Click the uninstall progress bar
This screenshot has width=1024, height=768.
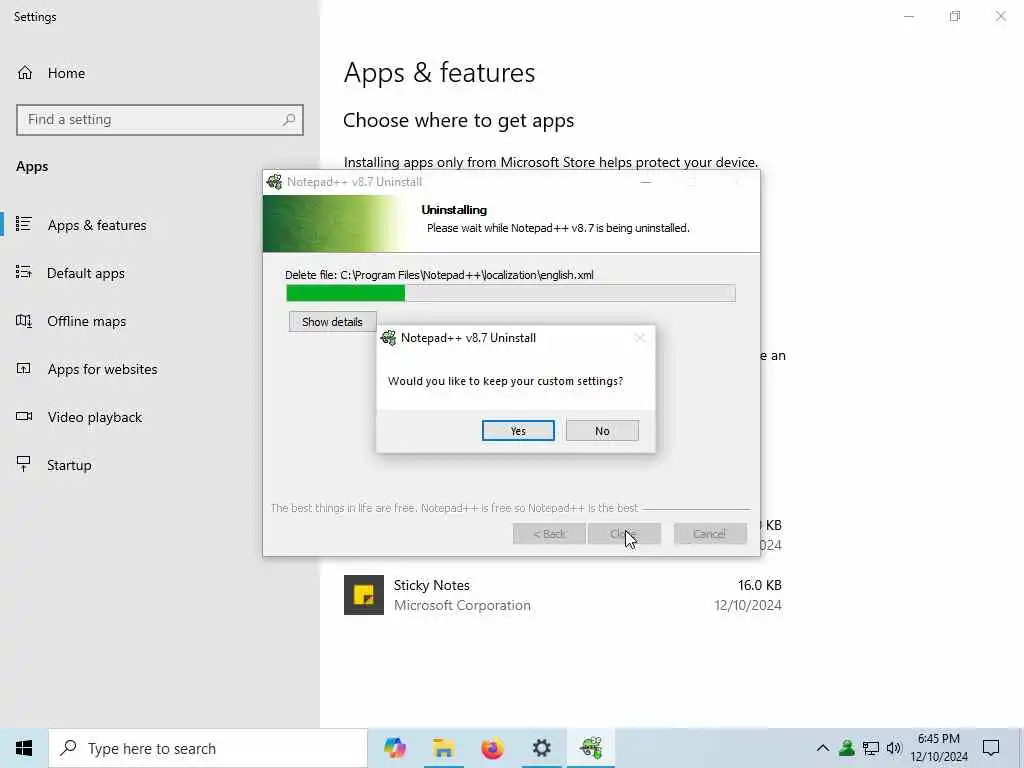tap(511, 293)
